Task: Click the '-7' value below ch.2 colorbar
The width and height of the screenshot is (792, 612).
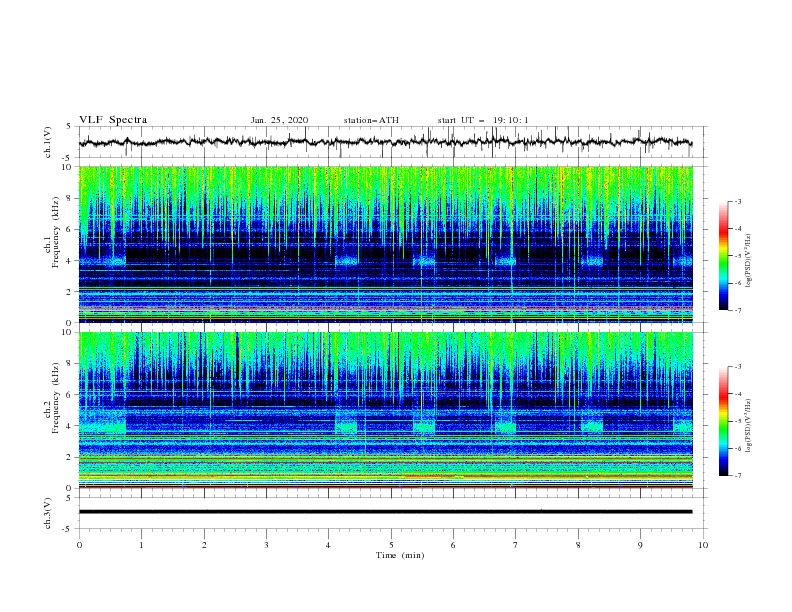Action: pos(737,476)
